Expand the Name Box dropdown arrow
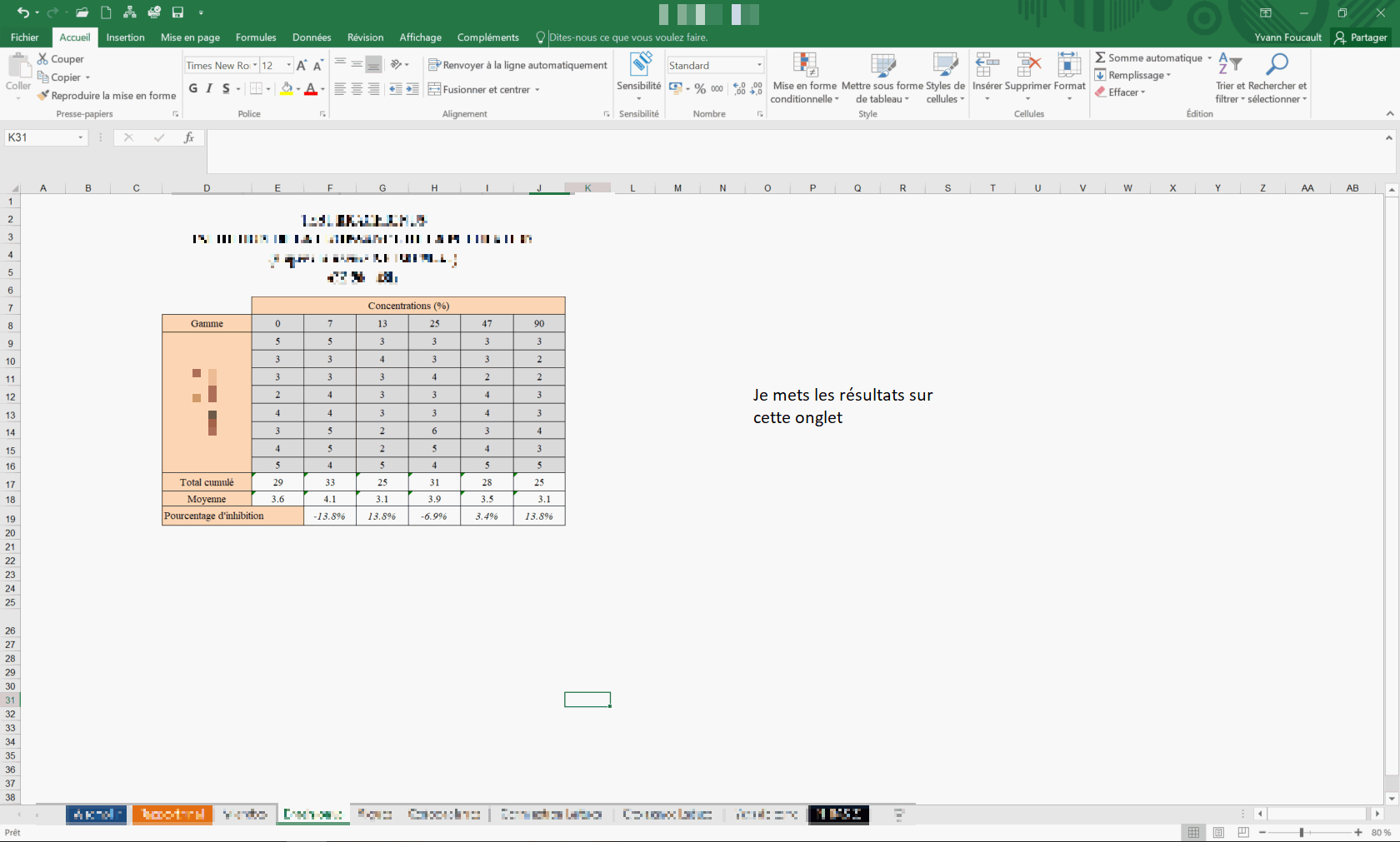The image size is (1400, 842). click(81, 137)
